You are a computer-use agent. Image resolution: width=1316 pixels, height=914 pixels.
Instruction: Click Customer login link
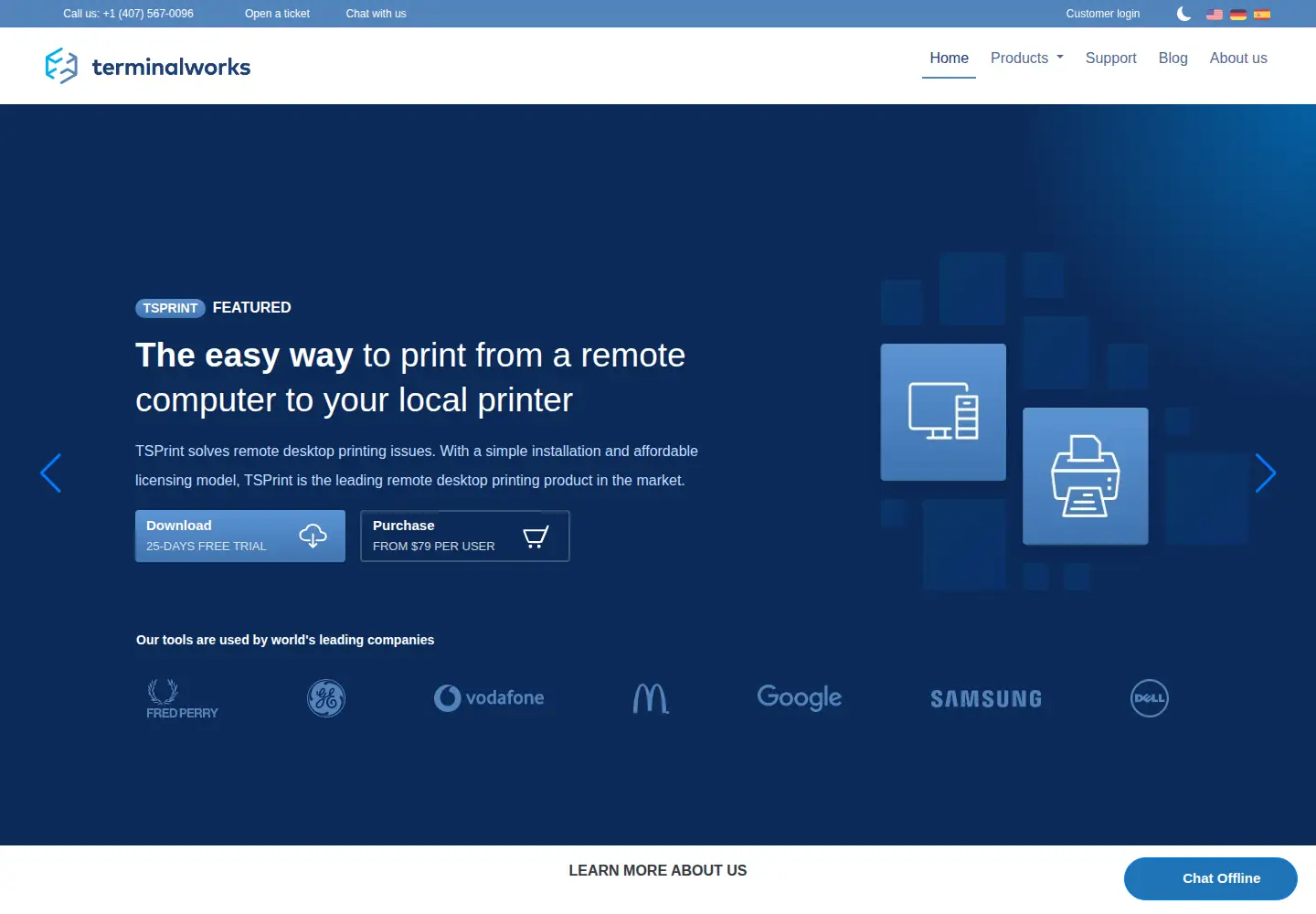[1102, 14]
